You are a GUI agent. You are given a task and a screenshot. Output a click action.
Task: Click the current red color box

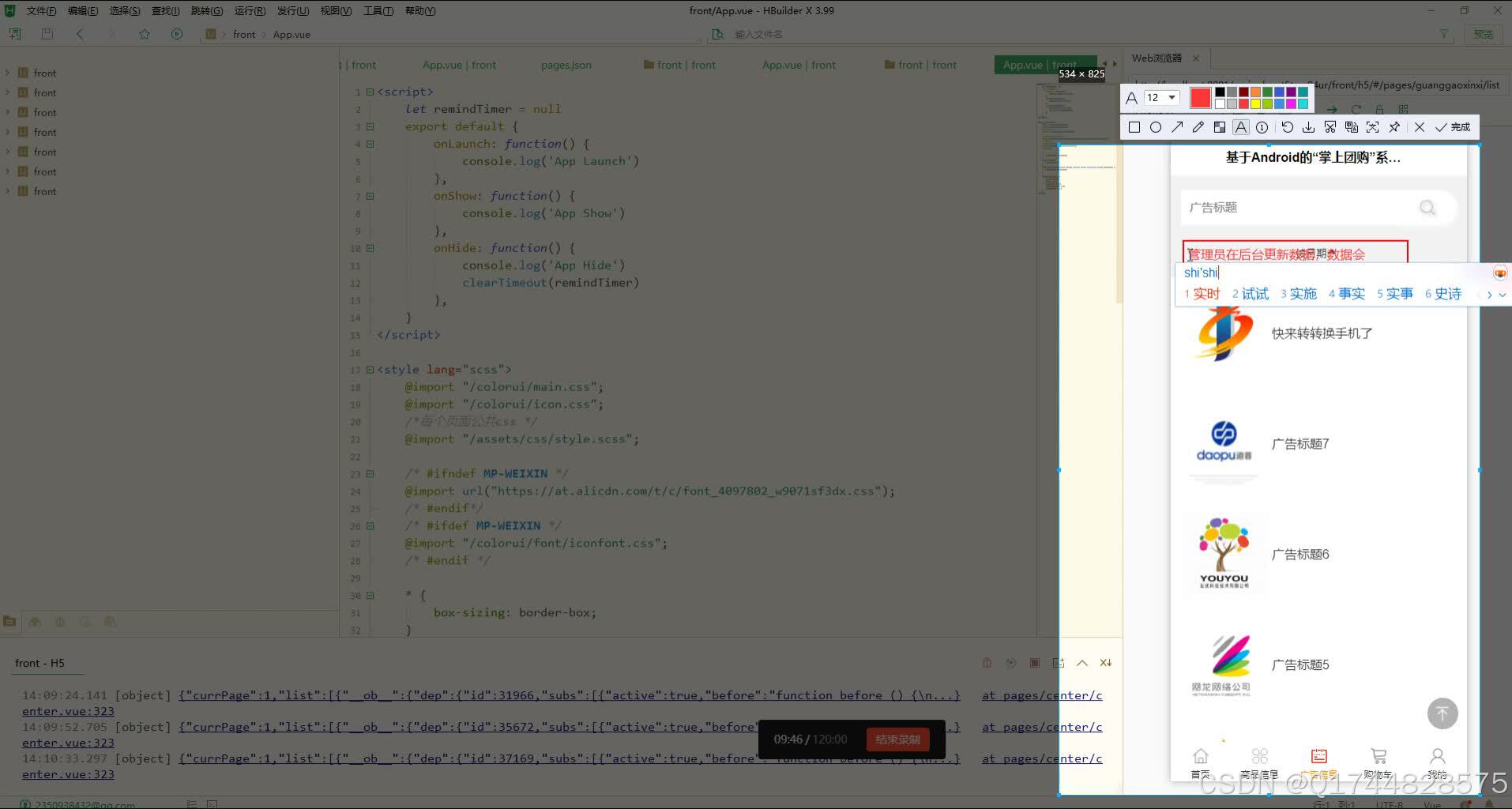pyautogui.click(x=1200, y=98)
